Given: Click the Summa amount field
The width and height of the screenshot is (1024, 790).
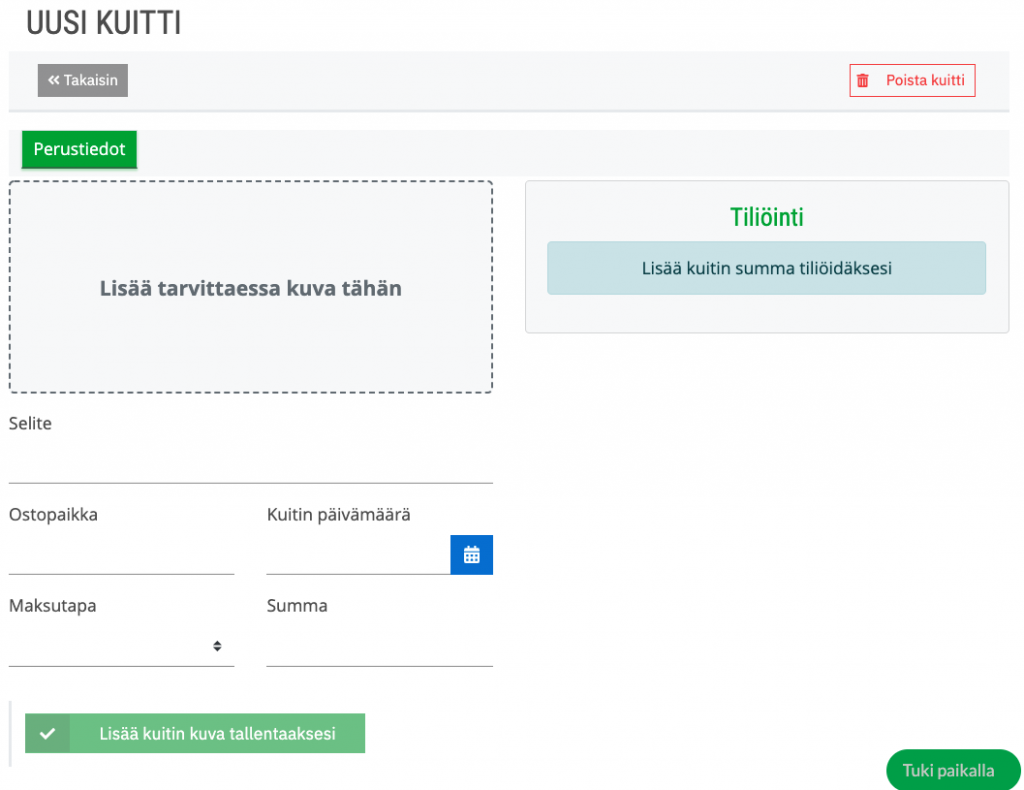Looking at the screenshot, I should tap(379, 646).
